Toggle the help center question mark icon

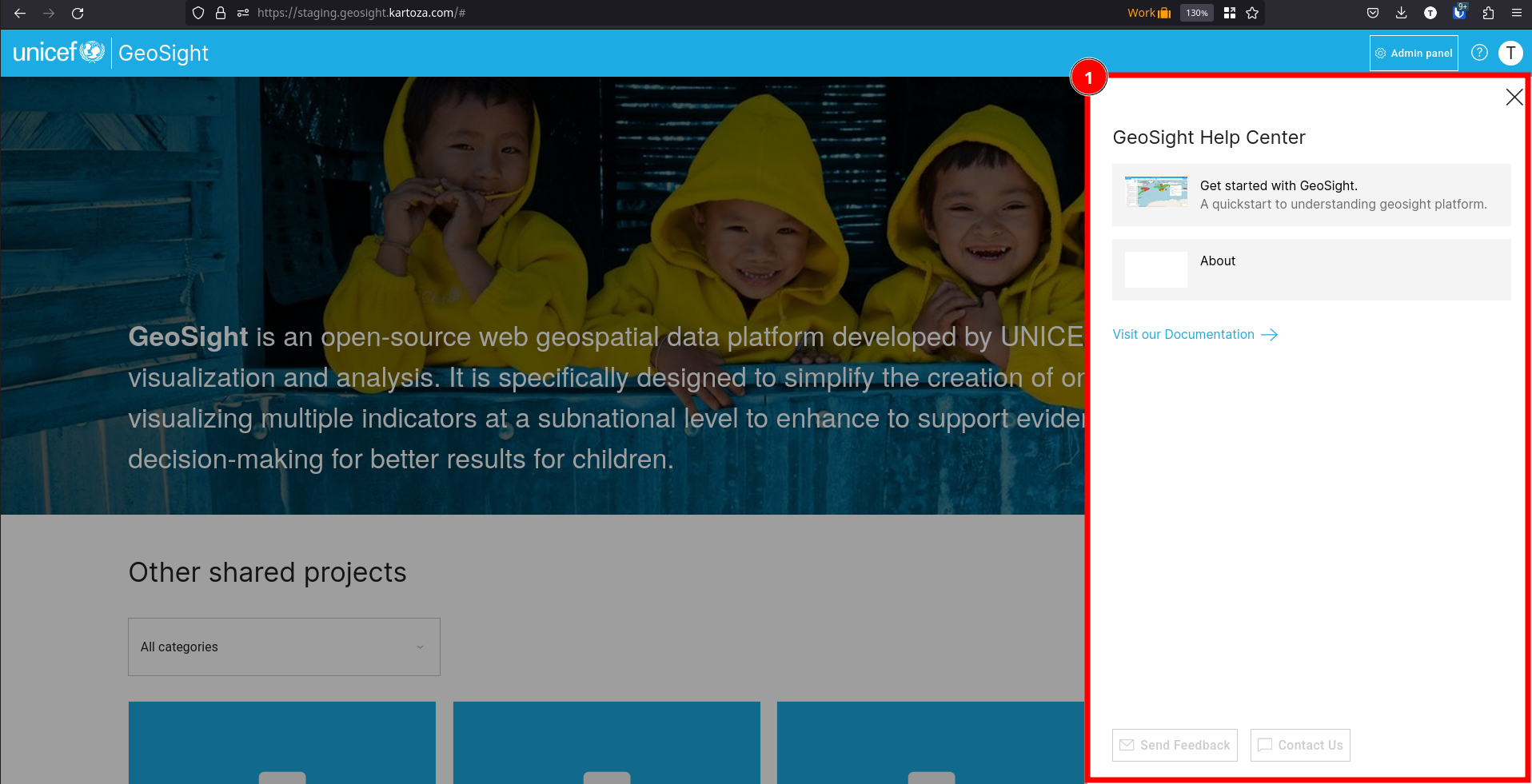(1479, 53)
